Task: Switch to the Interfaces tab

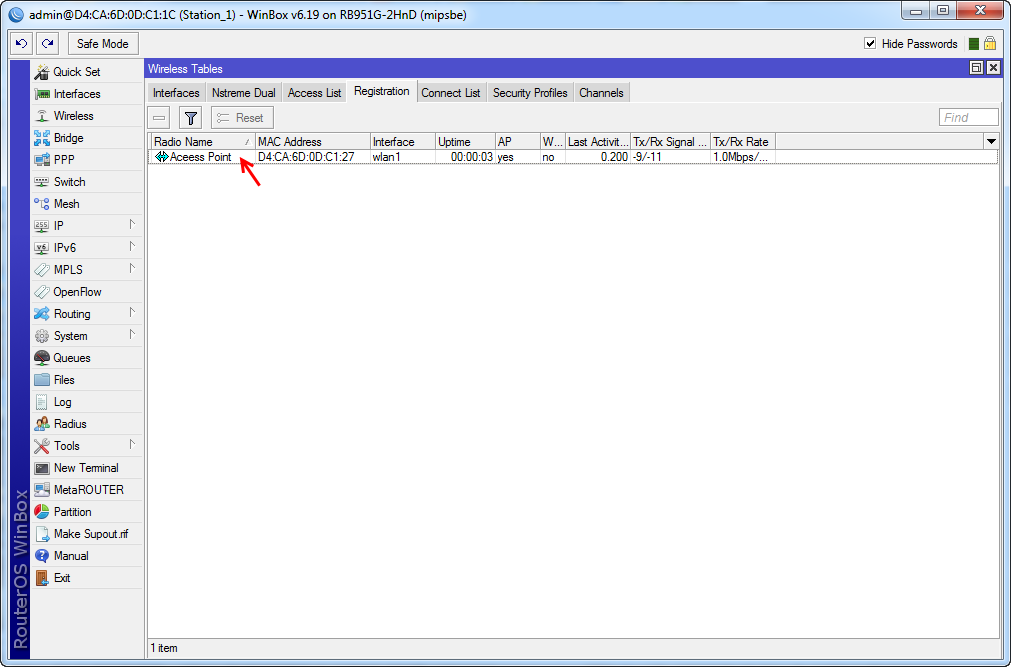Action: click(x=176, y=93)
